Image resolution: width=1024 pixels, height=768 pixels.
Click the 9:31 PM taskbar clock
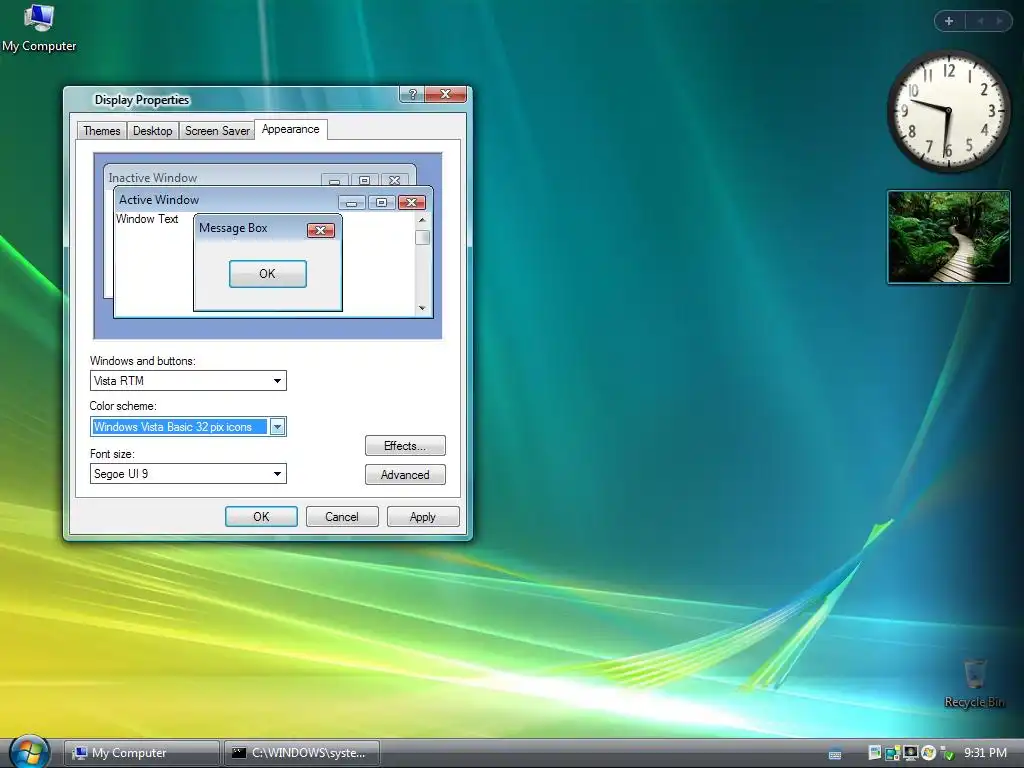tap(985, 753)
